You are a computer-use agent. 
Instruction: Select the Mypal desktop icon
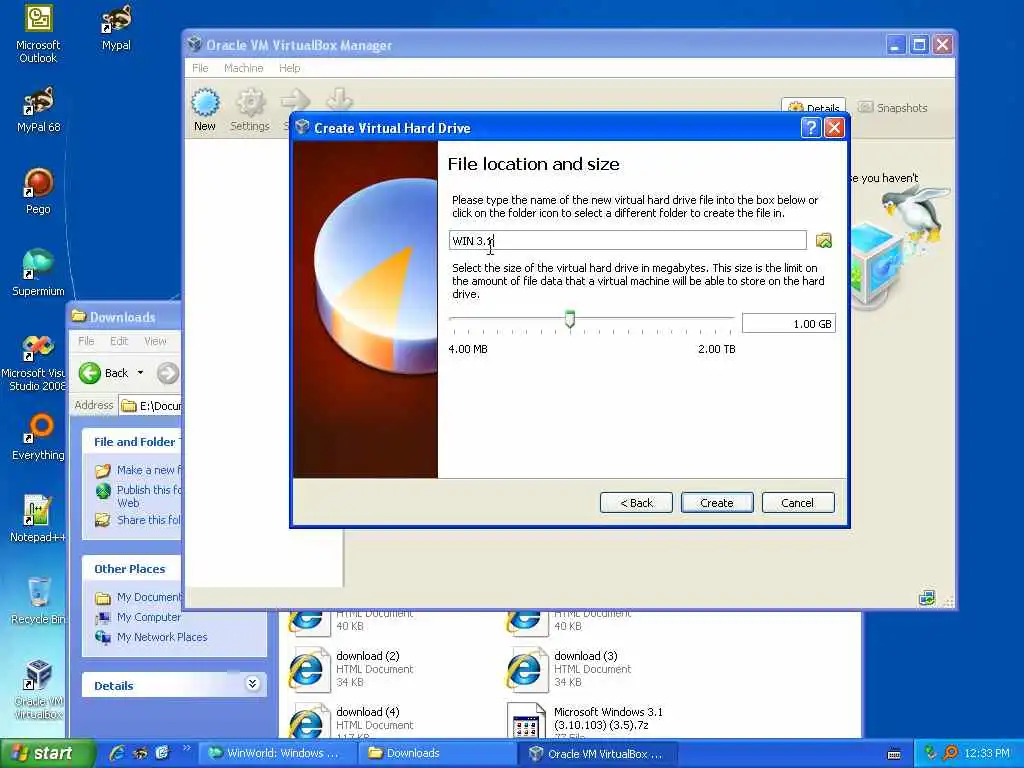click(x=116, y=28)
